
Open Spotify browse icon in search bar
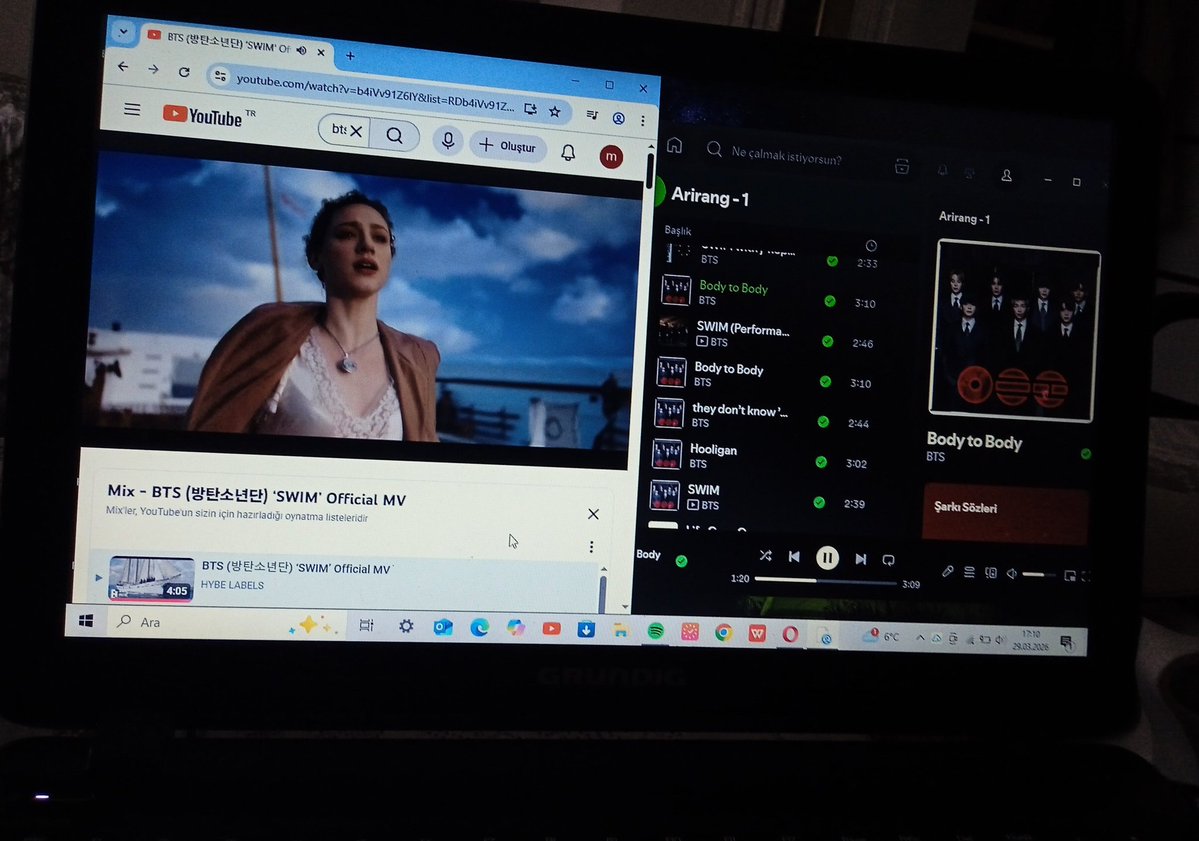pyautogui.click(x=902, y=166)
